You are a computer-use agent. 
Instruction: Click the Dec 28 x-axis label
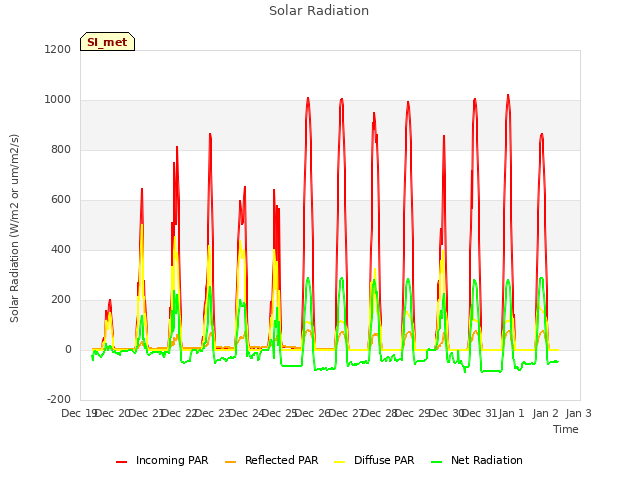pyautogui.click(x=379, y=413)
